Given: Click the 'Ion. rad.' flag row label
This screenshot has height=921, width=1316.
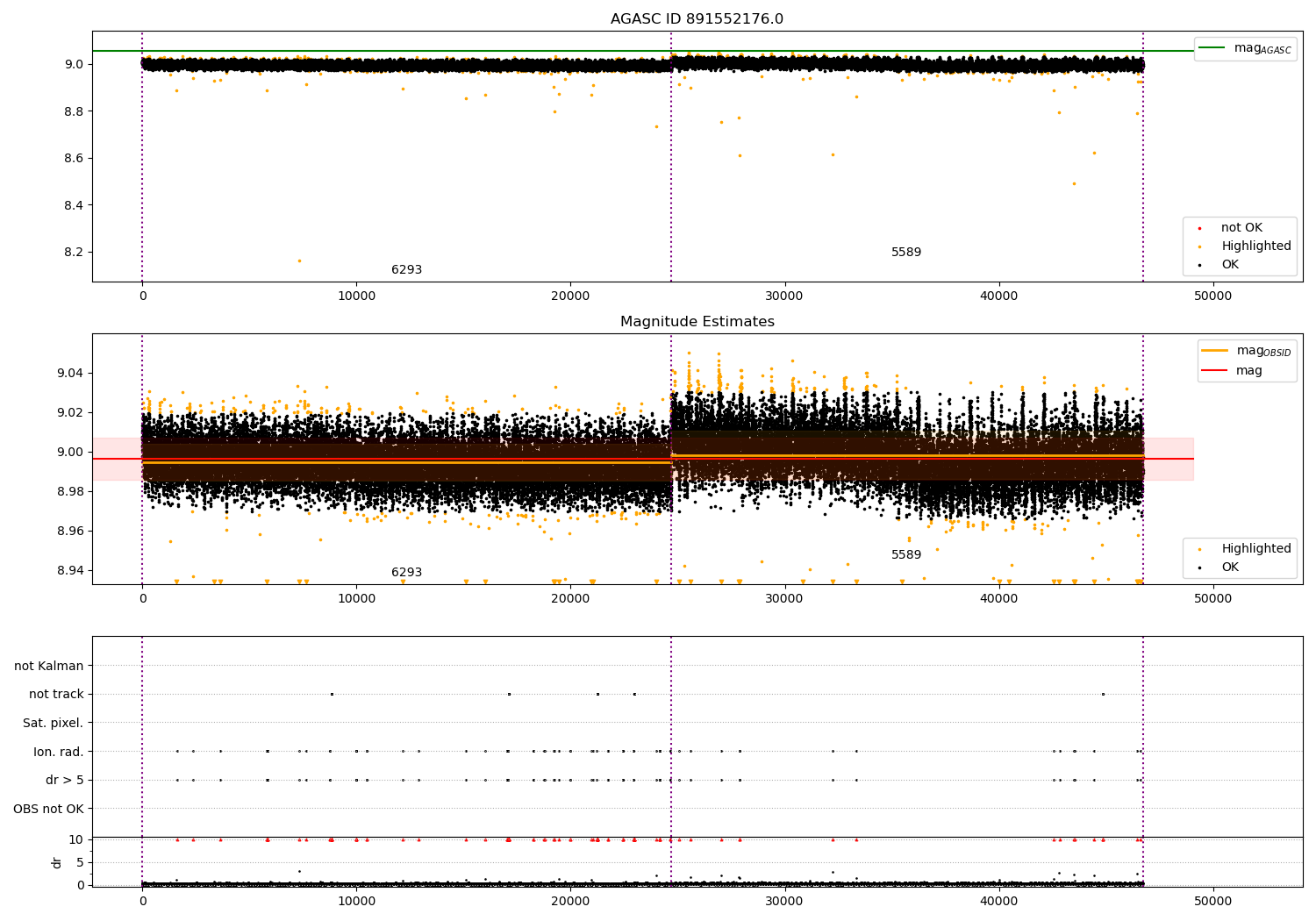Looking at the screenshot, I should coord(58,752).
